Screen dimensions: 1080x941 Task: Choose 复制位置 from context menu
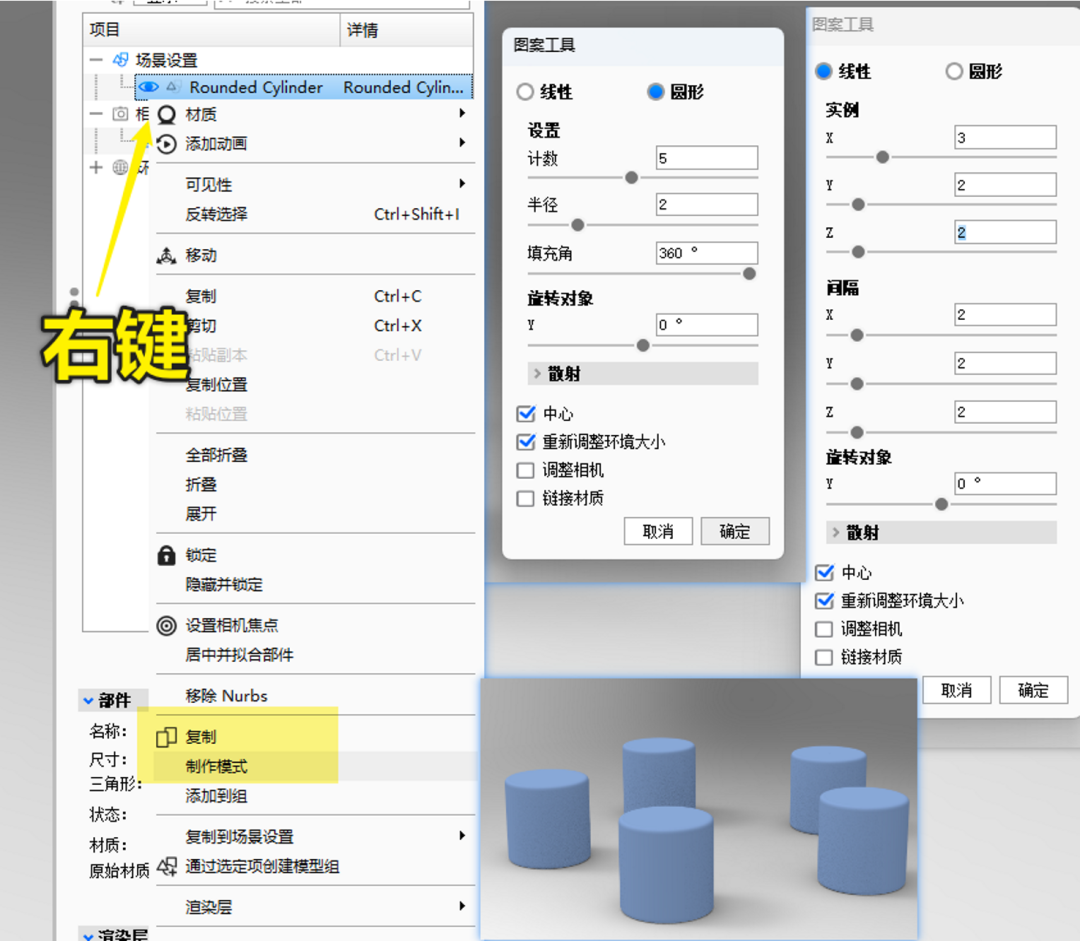tap(216, 385)
